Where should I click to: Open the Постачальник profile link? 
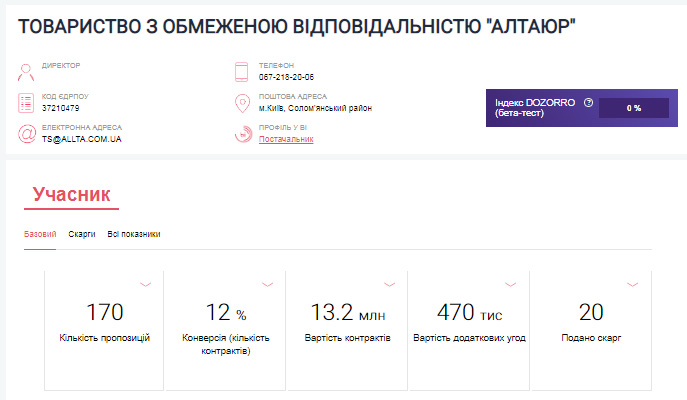pyautogui.click(x=286, y=139)
